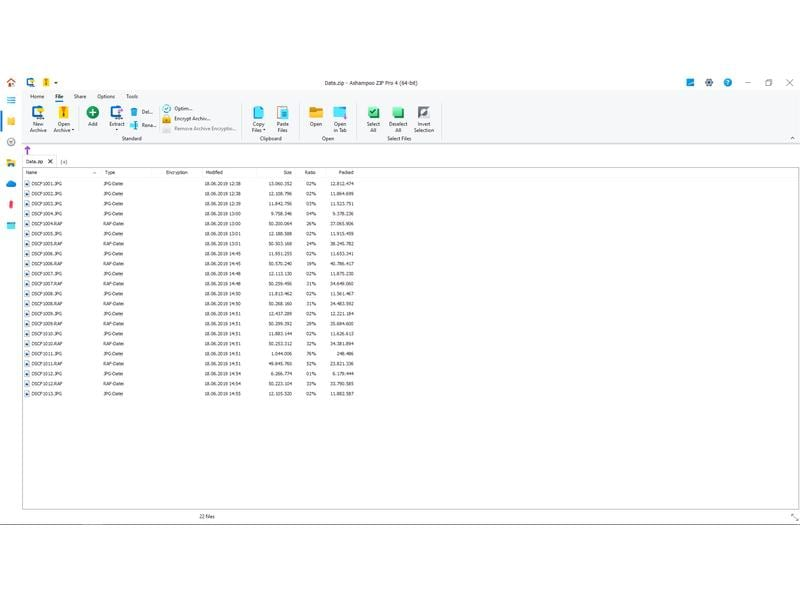The width and height of the screenshot is (800, 600).
Task: Select file DSCF1003.JPG in the list
Action: [46, 204]
